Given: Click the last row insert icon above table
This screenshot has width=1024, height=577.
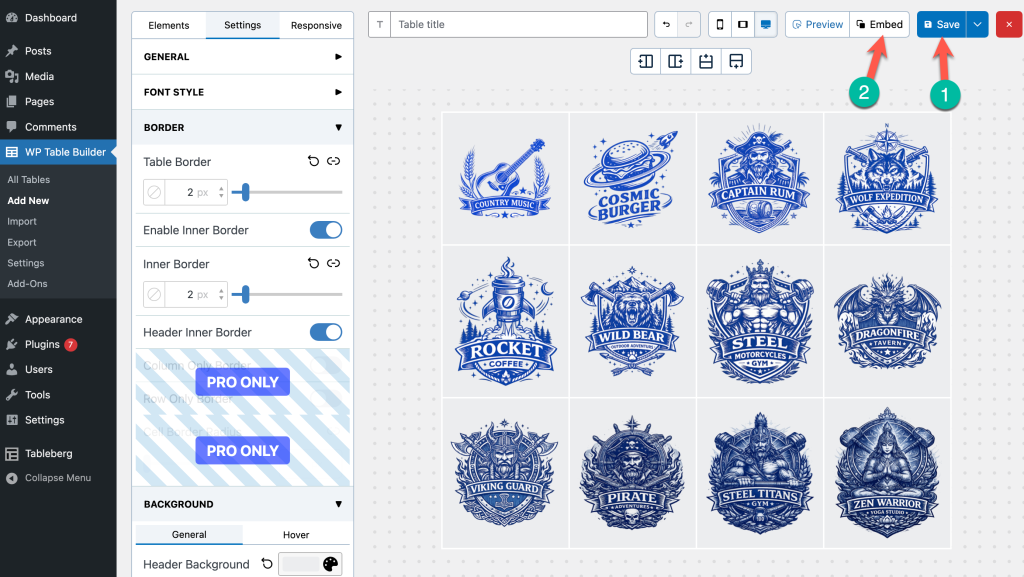Looking at the screenshot, I should 736,61.
